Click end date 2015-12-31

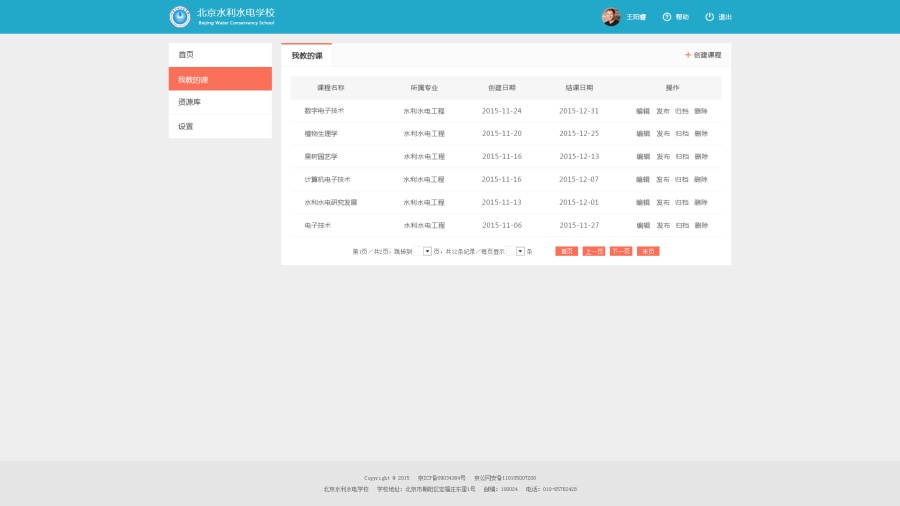click(579, 111)
